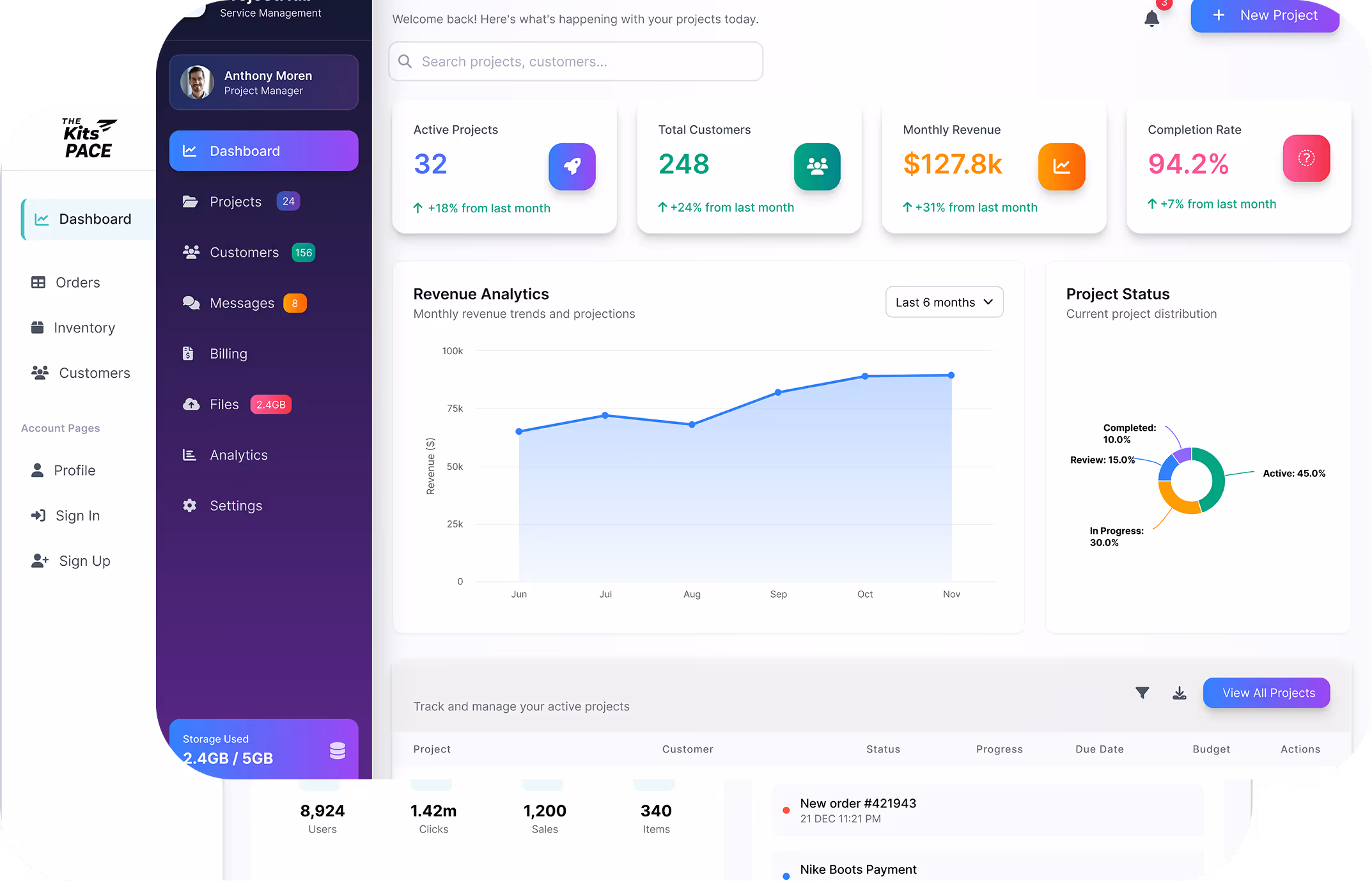Click View All Projects

coord(1266,692)
